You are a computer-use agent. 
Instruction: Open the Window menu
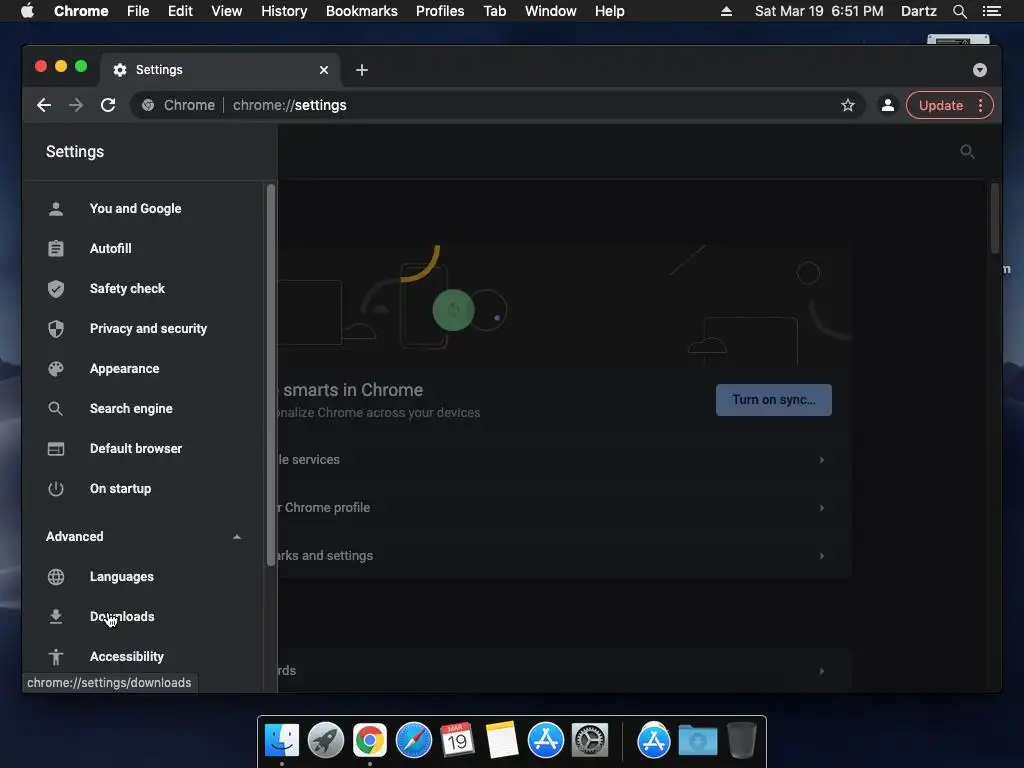[x=551, y=11]
